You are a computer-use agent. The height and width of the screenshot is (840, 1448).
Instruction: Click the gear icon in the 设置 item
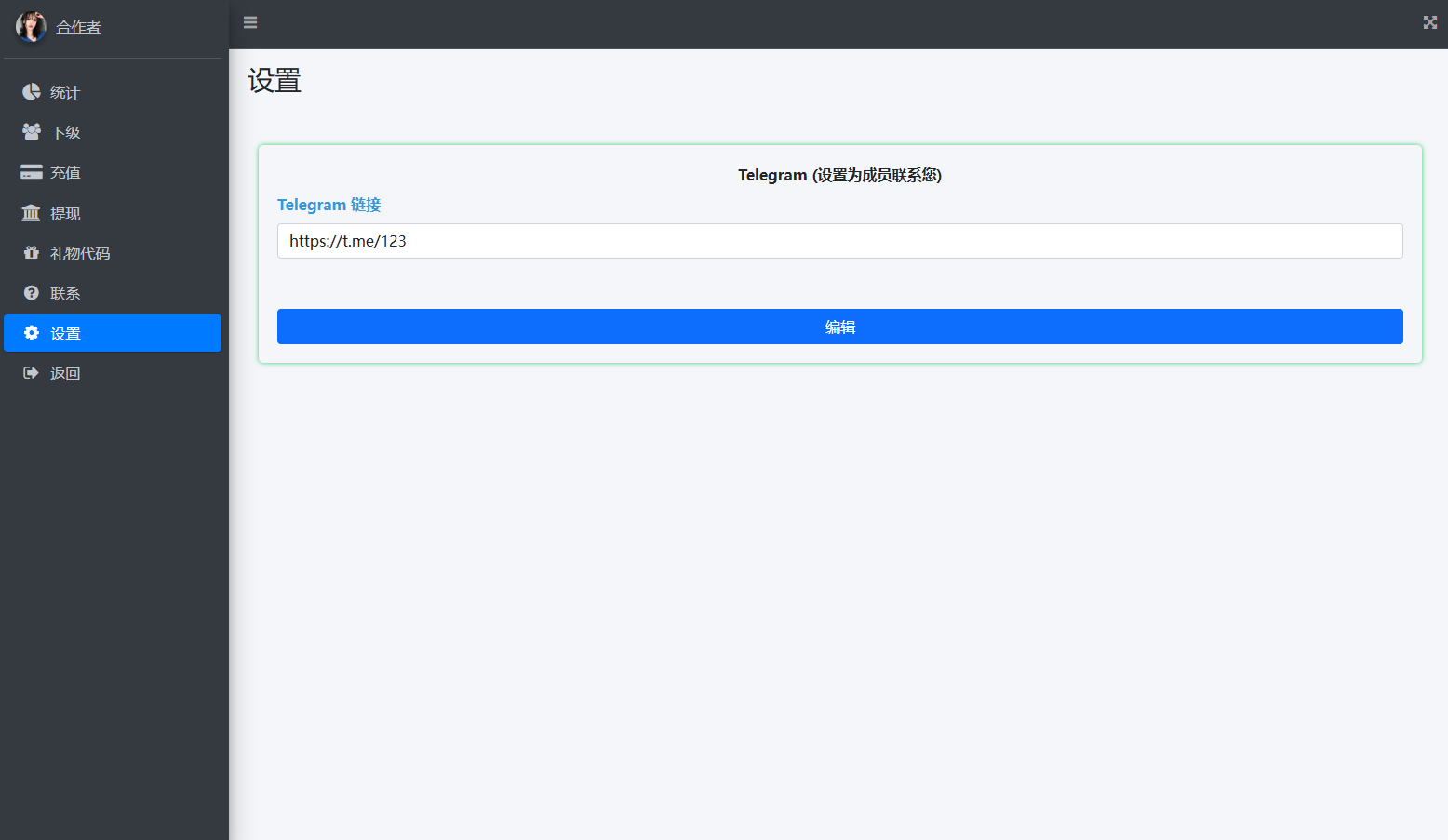(x=32, y=333)
